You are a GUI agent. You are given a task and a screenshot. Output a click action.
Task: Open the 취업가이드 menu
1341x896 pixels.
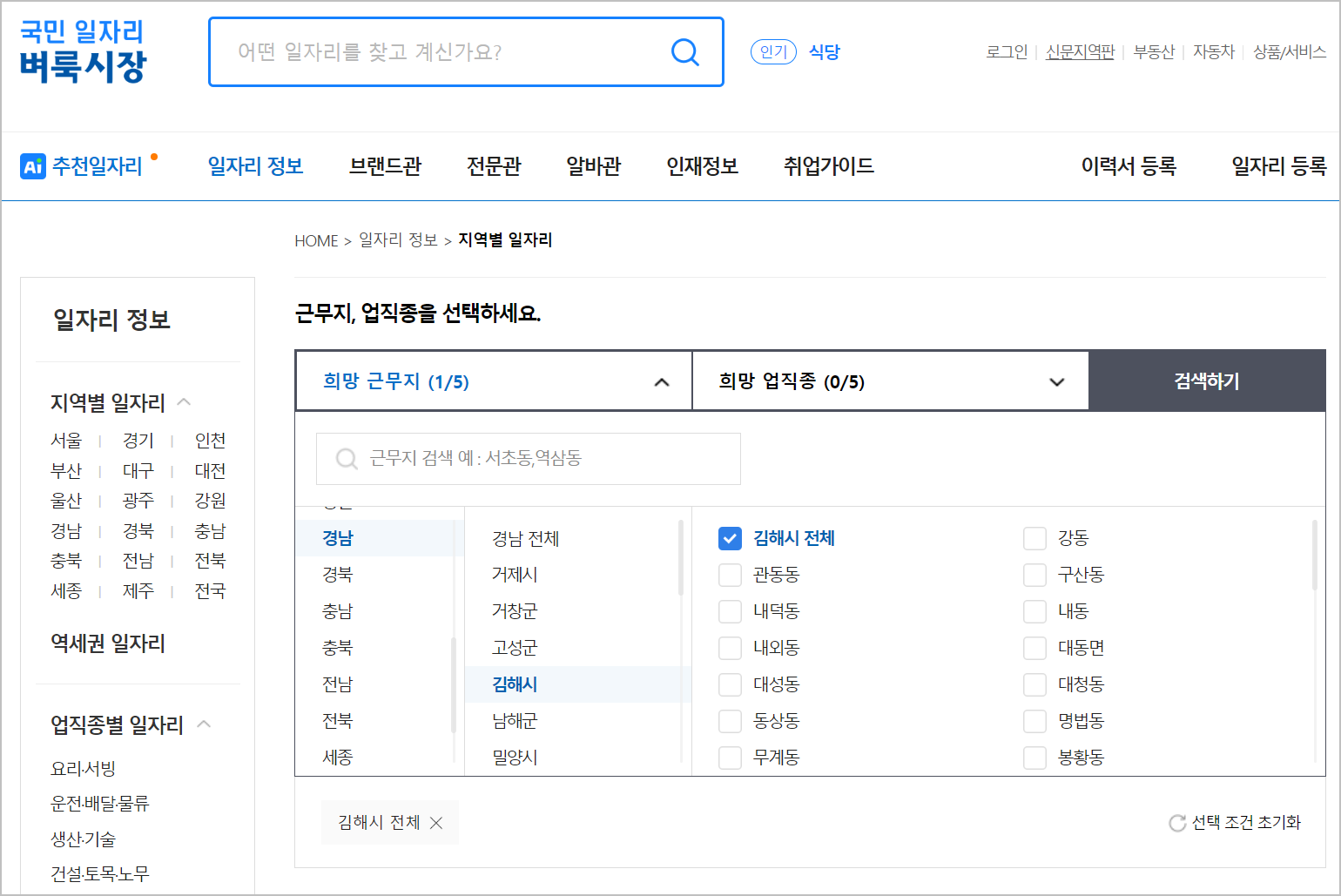pyautogui.click(x=828, y=166)
